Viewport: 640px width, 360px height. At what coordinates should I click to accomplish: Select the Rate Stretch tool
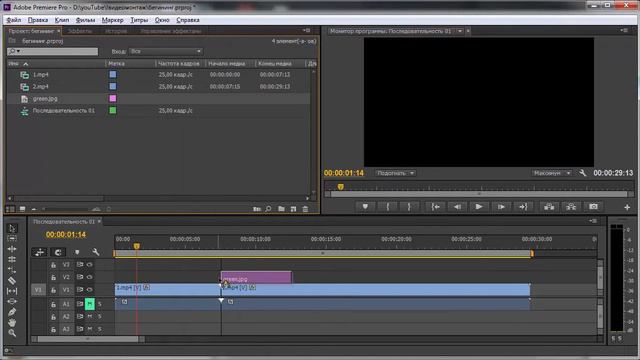pos(12,270)
